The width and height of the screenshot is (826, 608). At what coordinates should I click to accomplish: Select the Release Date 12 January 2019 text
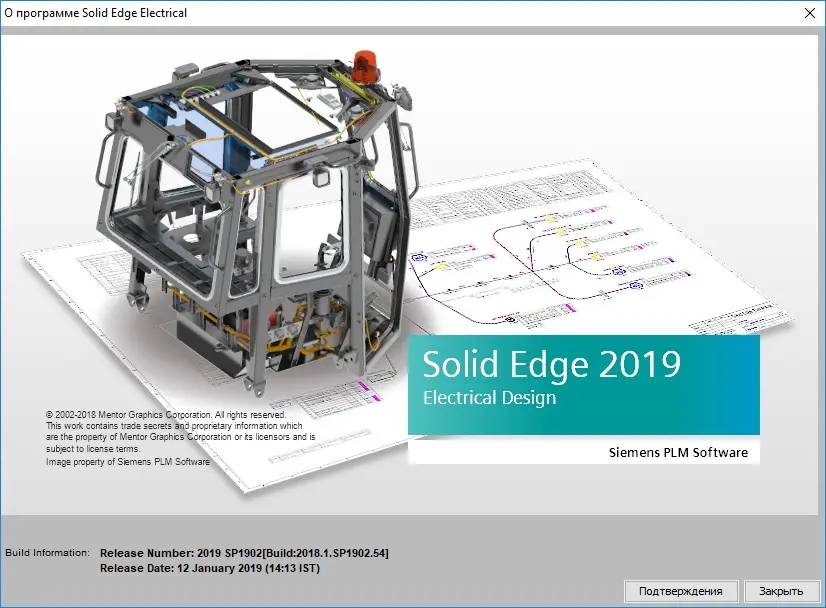pyautogui.click(x=210, y=568)
